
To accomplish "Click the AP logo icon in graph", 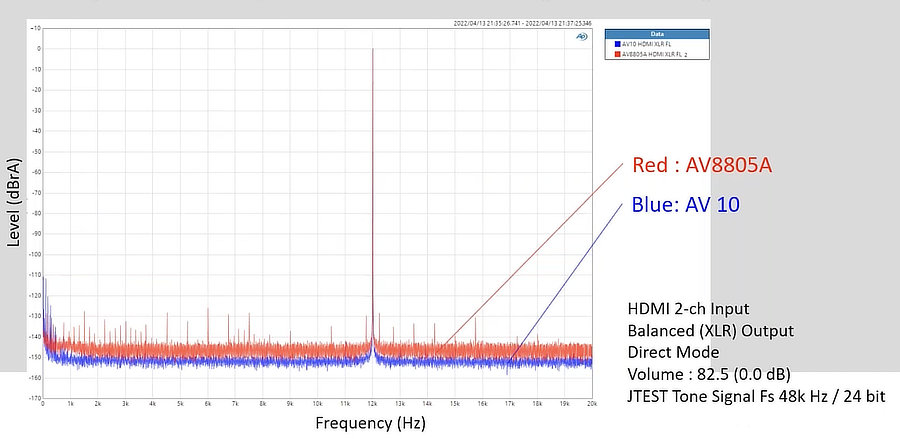I will pyautogui.click(x=581, y=37).
